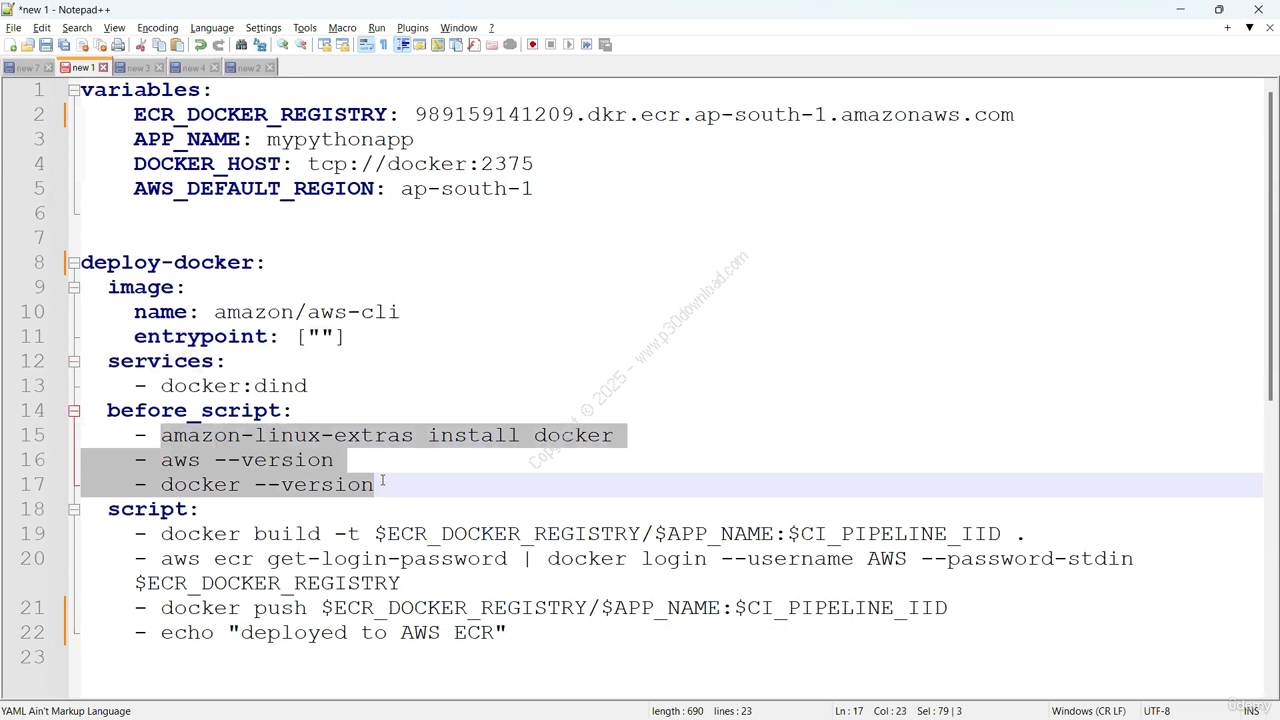Click the Save All toolbar icon
Viewport: 1280px width, 720px height.
(x=64, y=45)
